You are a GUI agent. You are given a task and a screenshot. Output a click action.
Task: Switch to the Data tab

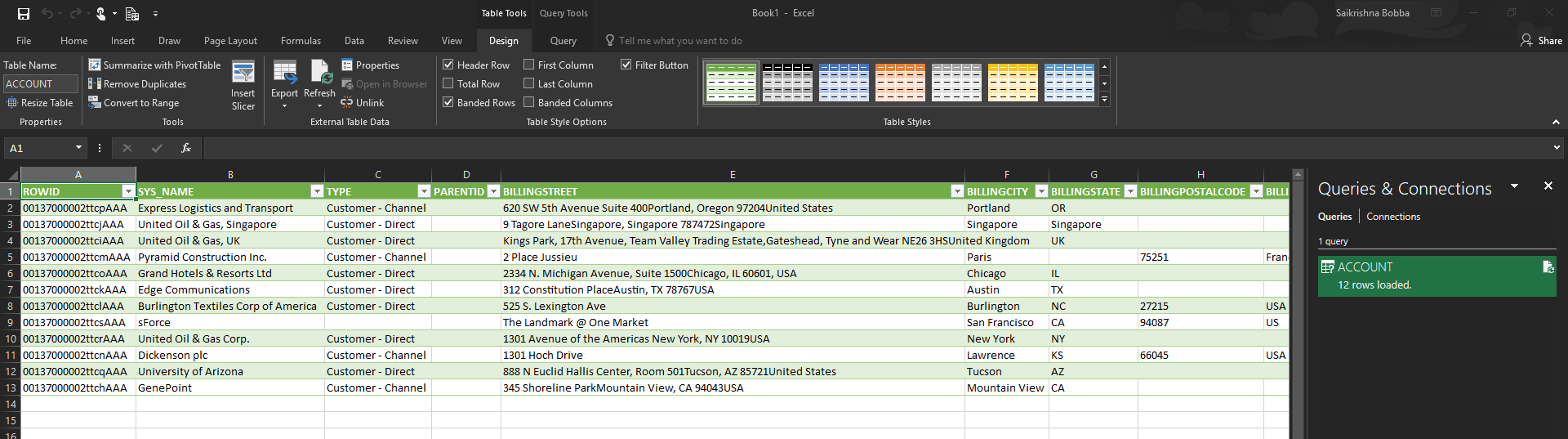354,40
